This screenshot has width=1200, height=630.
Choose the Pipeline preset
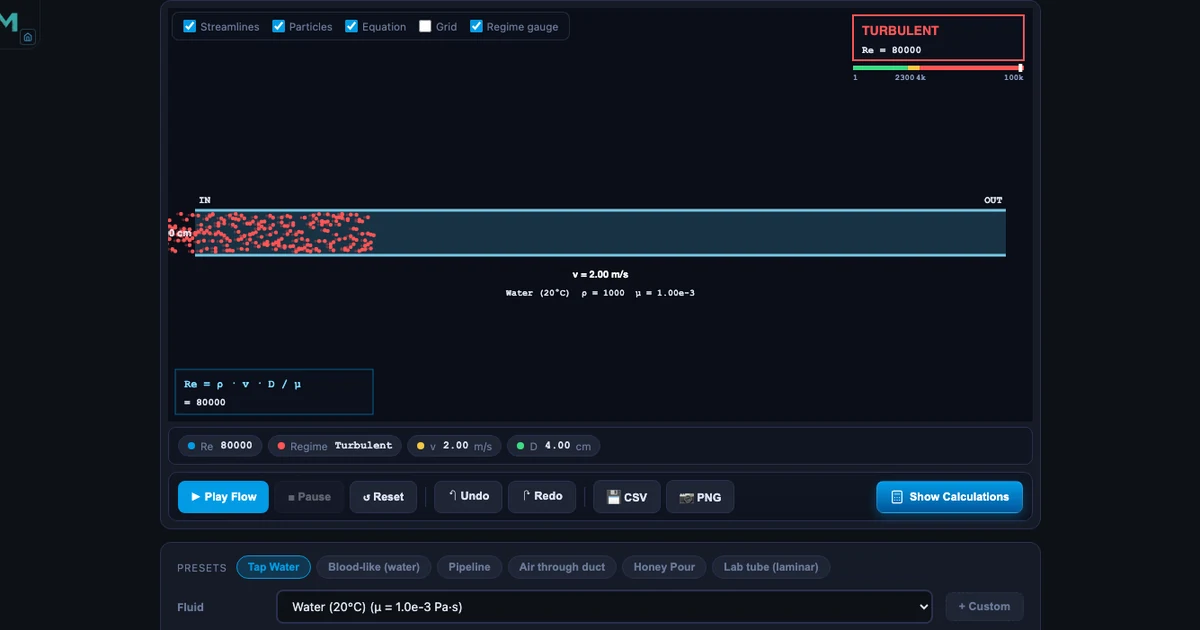(x=469, y=567)
